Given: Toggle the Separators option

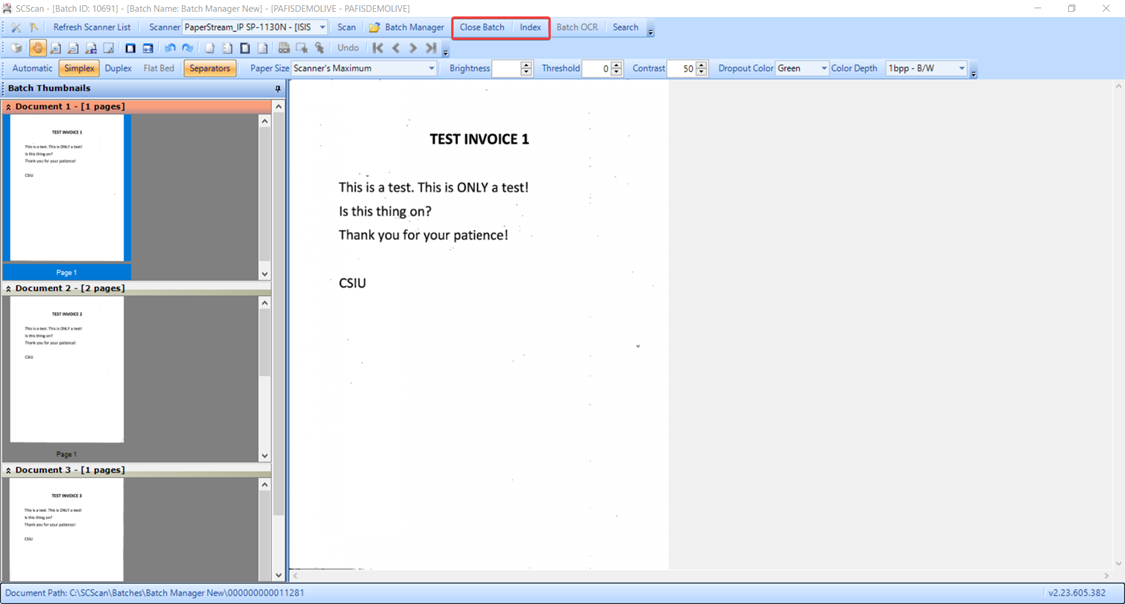Looking at the screenshot, I should (209, 69).
